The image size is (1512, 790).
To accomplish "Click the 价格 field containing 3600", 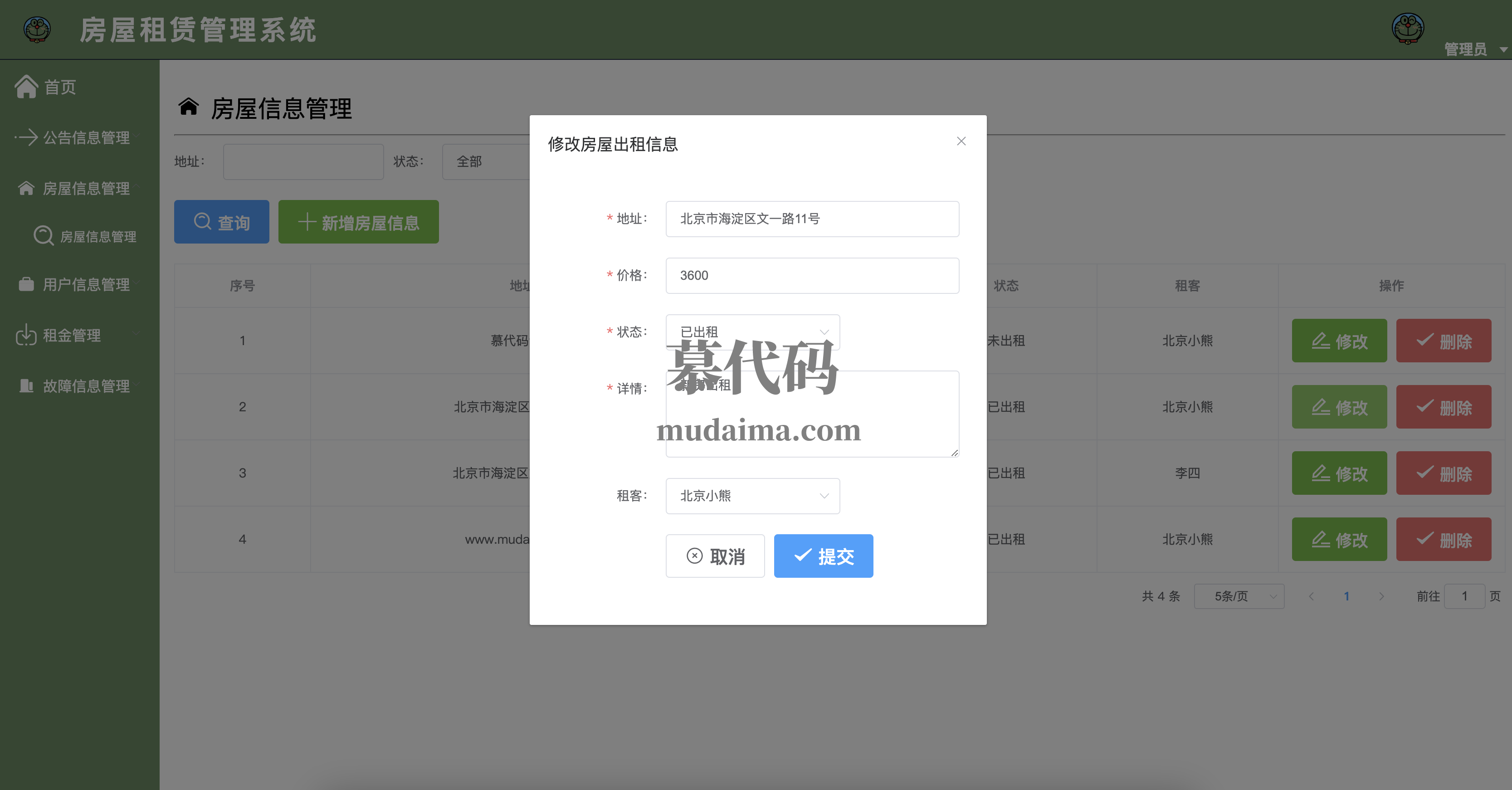I will (812, 275).
